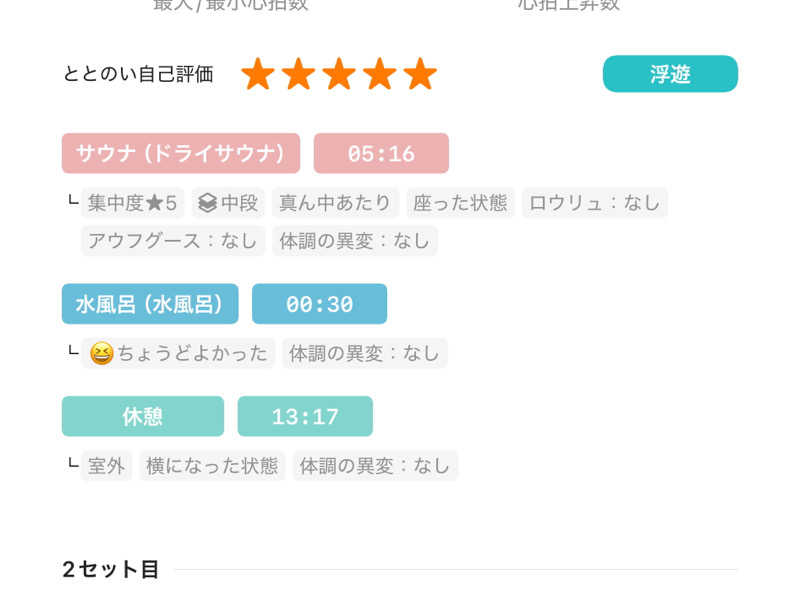Click the 2セット目 section heading
Screen dimensions: 800x600
coord(110,569)
